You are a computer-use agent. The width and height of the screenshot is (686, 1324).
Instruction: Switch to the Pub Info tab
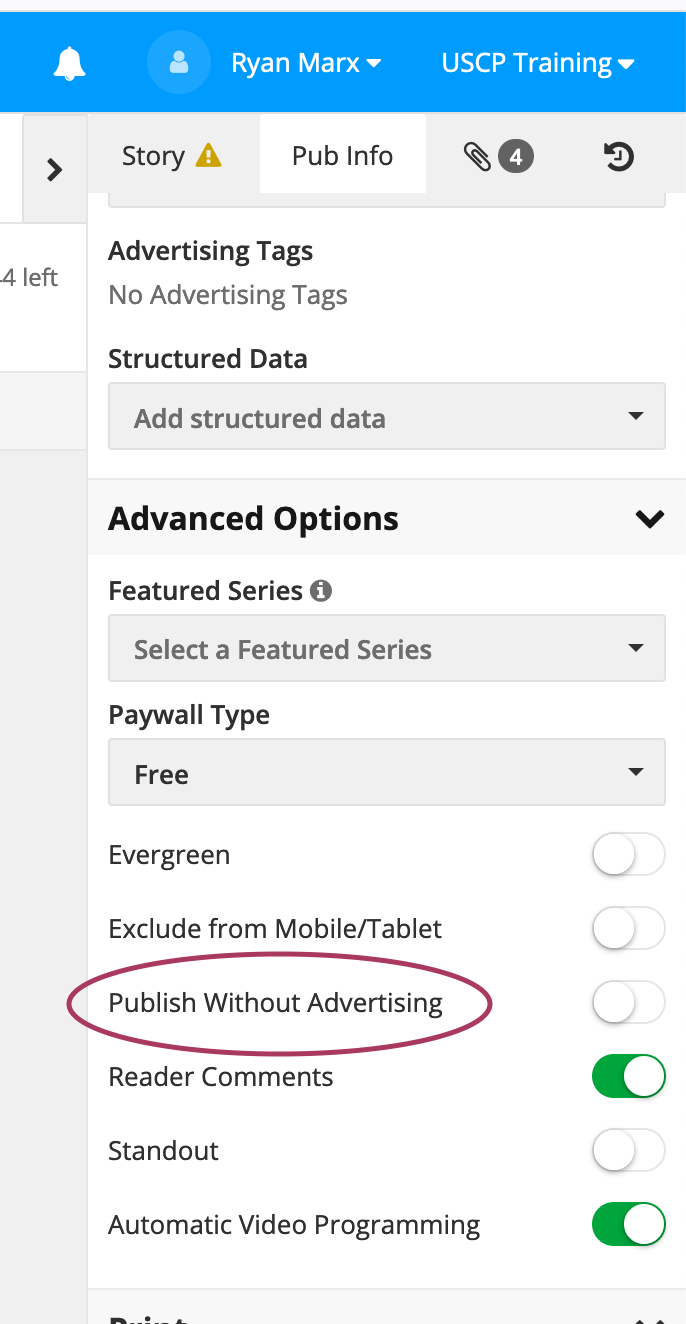[342, 156]
